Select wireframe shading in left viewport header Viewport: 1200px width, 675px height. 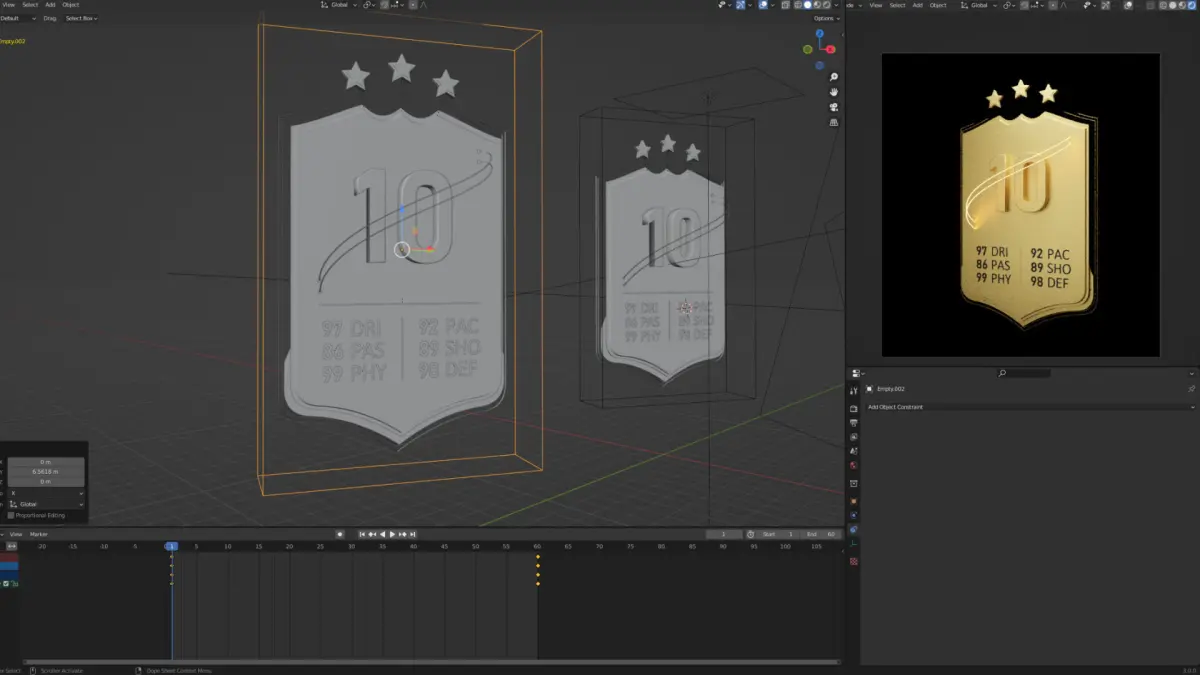point(797,5)
